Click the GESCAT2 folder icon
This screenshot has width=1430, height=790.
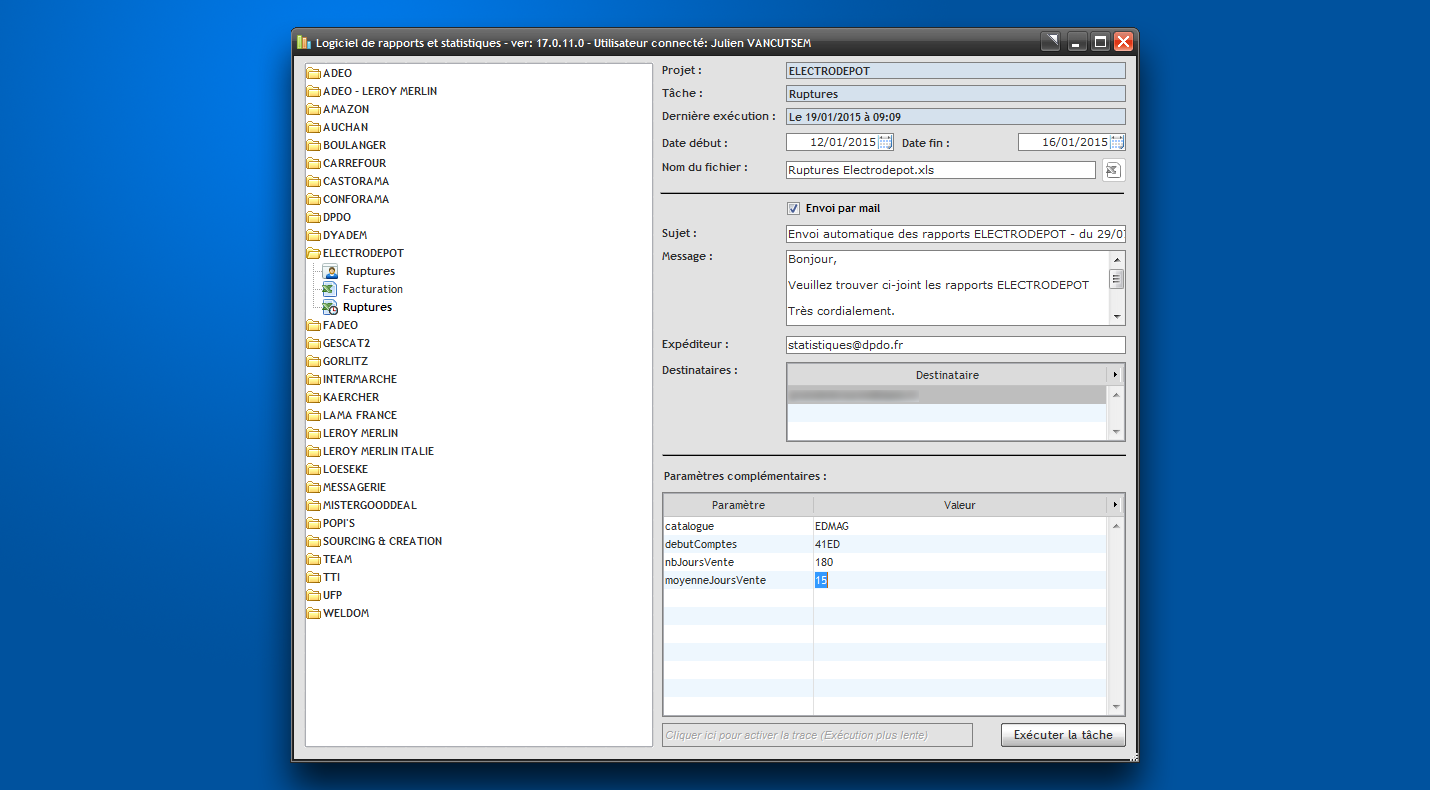[x=314, y=343]
